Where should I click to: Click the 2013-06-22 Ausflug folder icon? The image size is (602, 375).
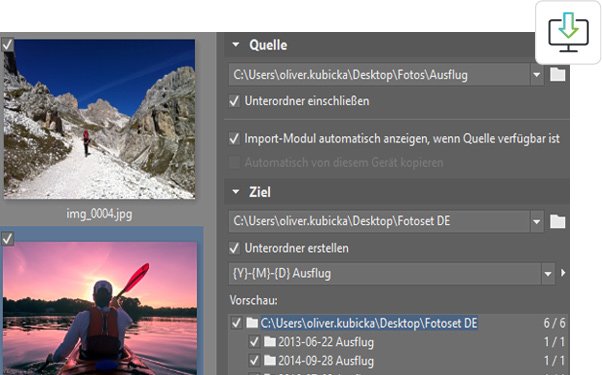tap(270, 341)
